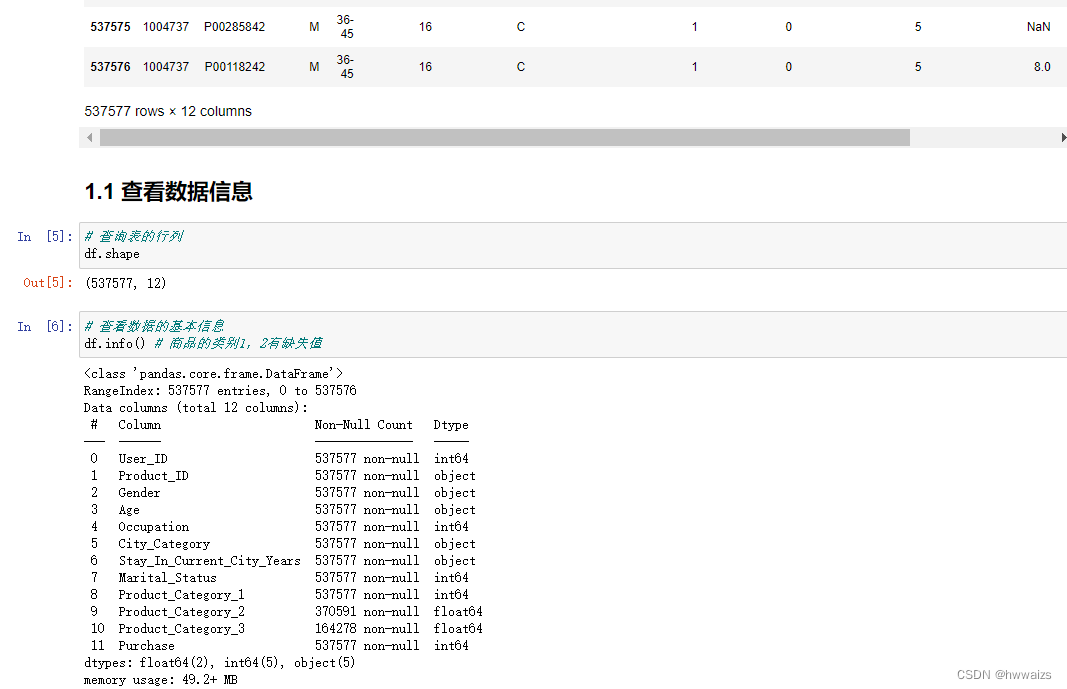Viewport: 1067px width, 689px height.
Task: Click the heading '1.1 查看数据信息'
Action: click(168, 192)
